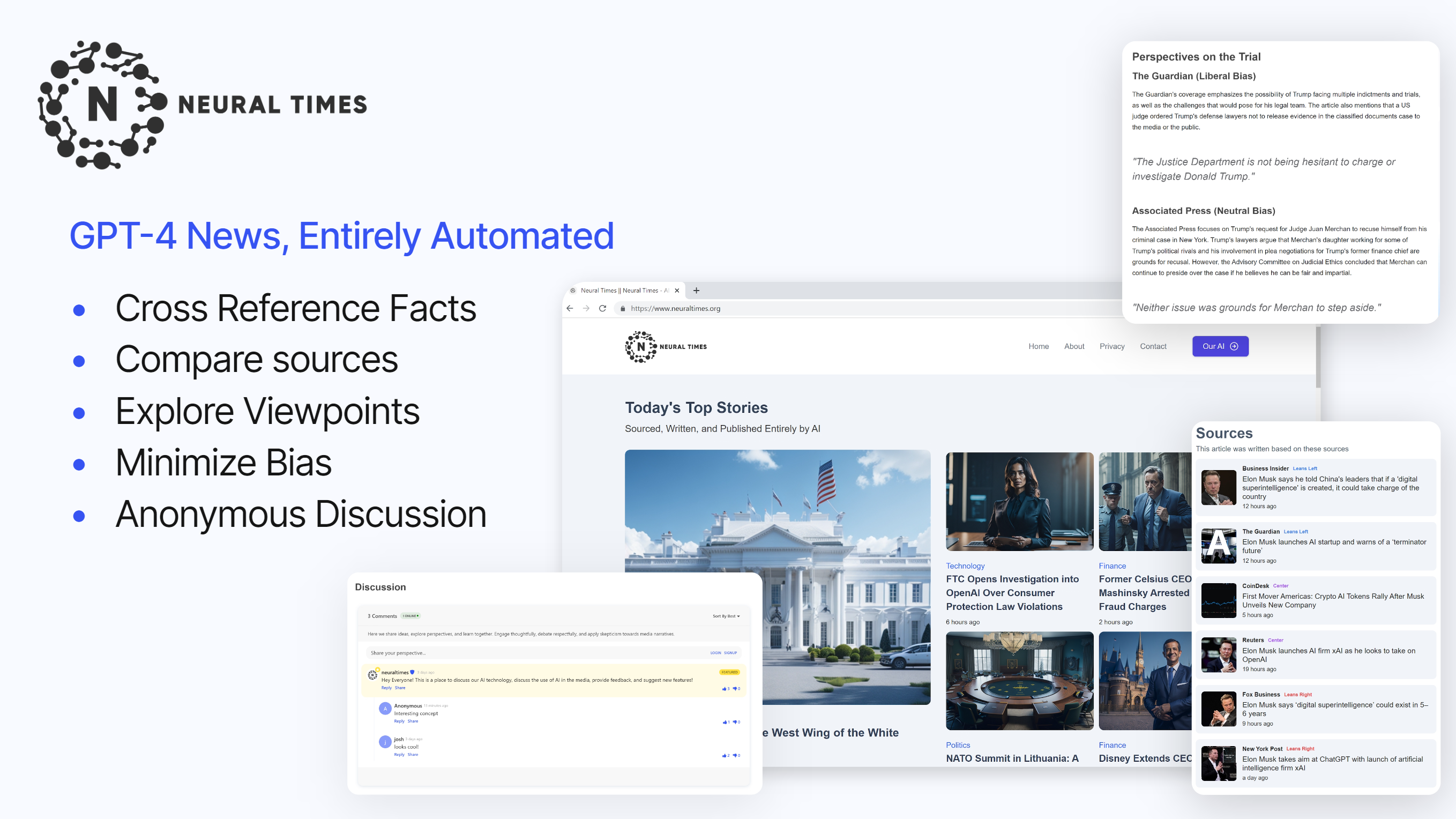Open the About menu item
The height and width of the screenshot is (819, 1456).
pyautogui.click(x=1074, y=346)
